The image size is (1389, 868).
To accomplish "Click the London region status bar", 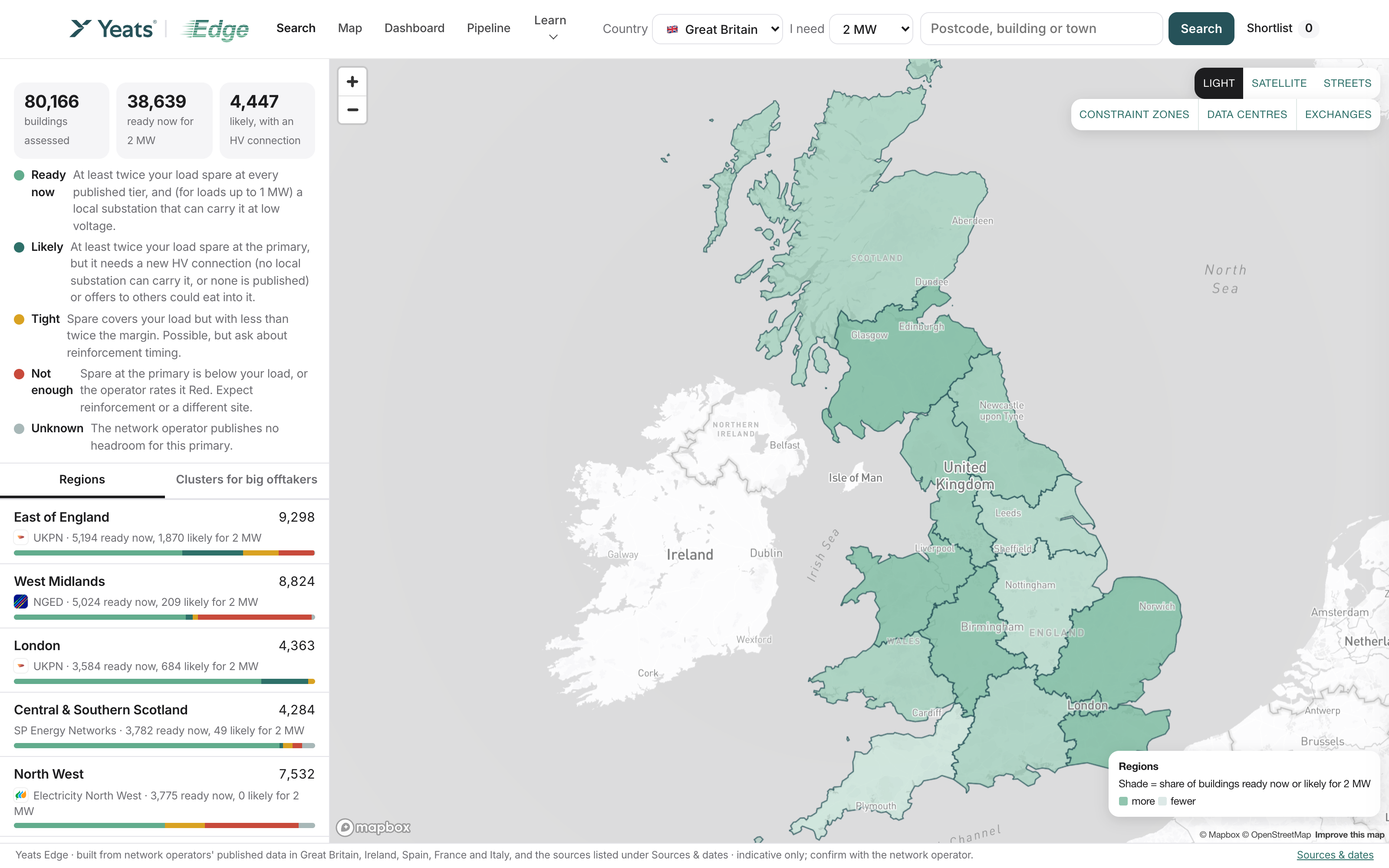I will [164, 681].
